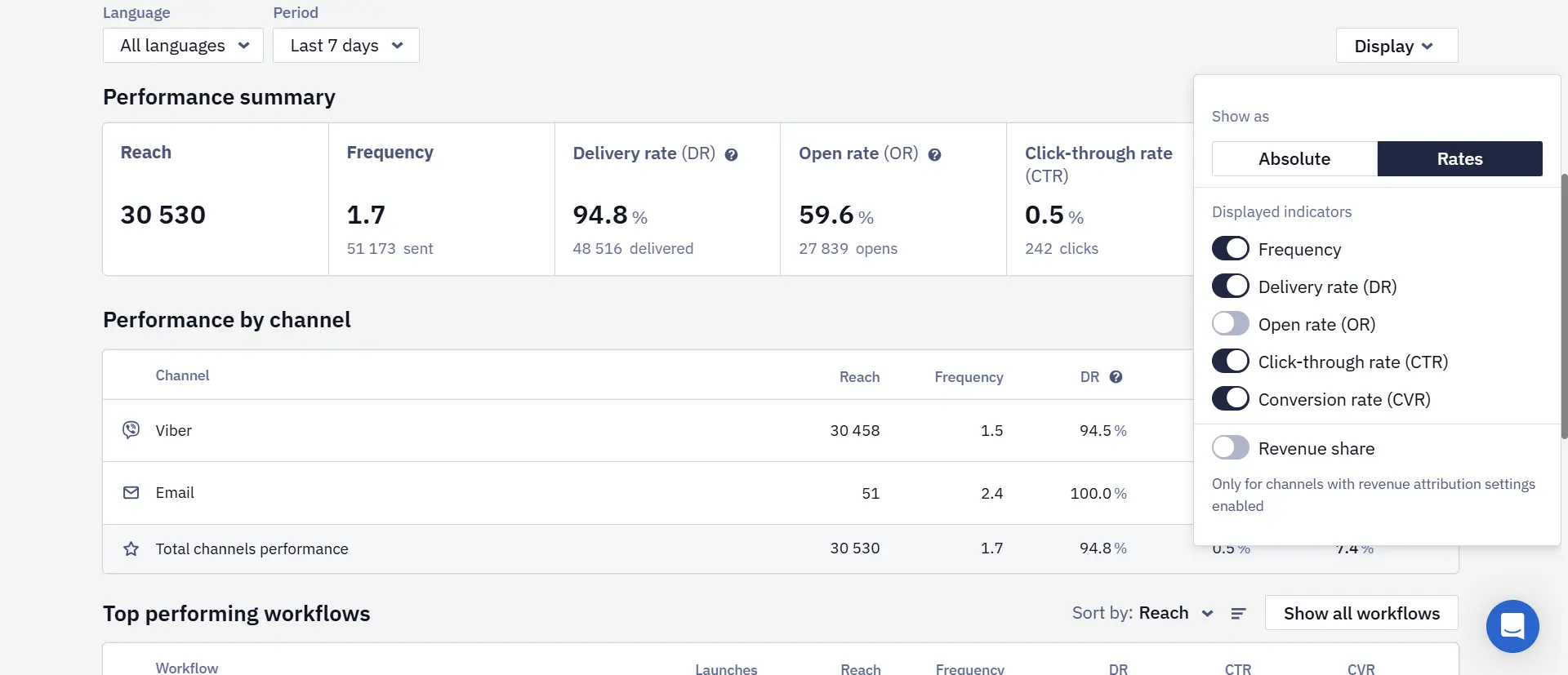Click Show all workflows button

[x=1361, y=614]
